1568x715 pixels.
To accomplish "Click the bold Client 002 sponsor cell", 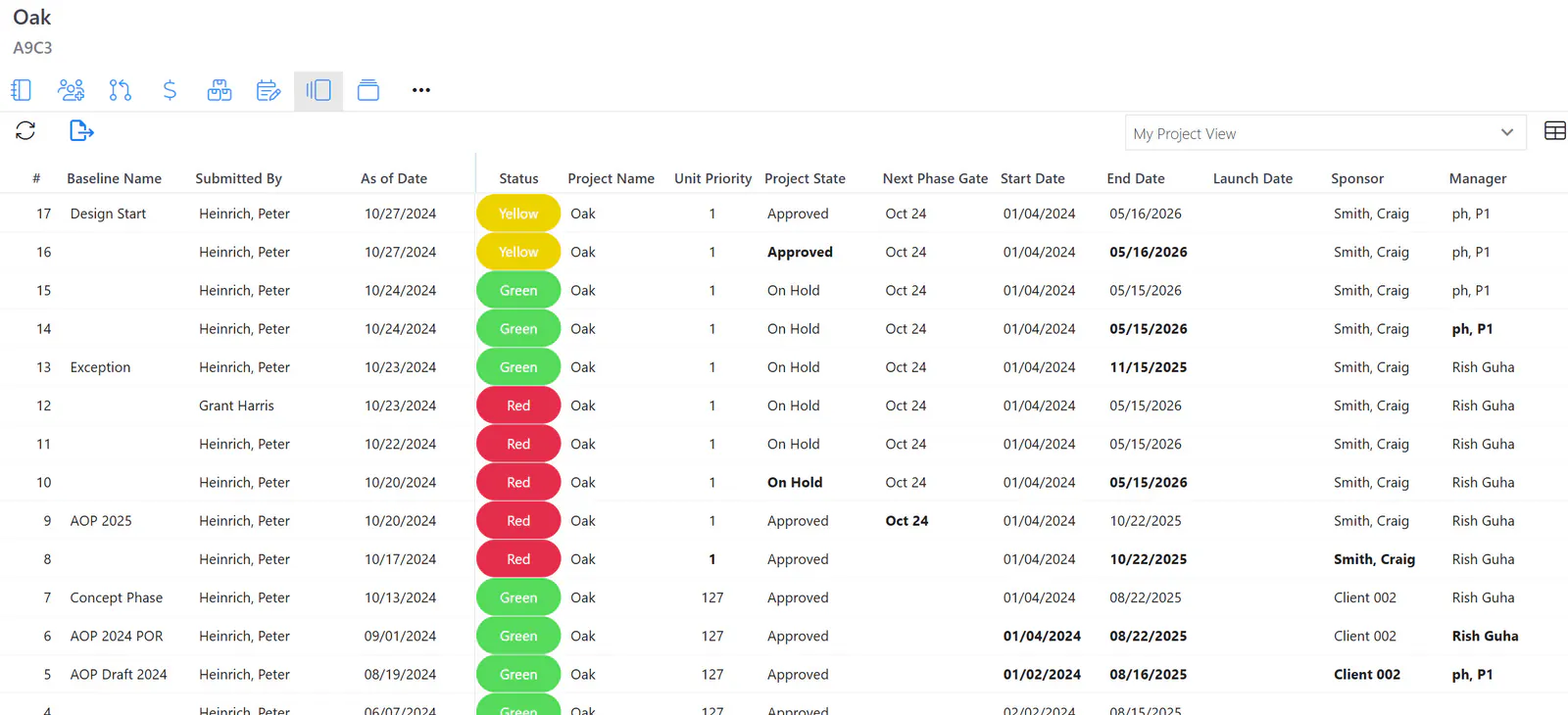I will point(1367,674).
